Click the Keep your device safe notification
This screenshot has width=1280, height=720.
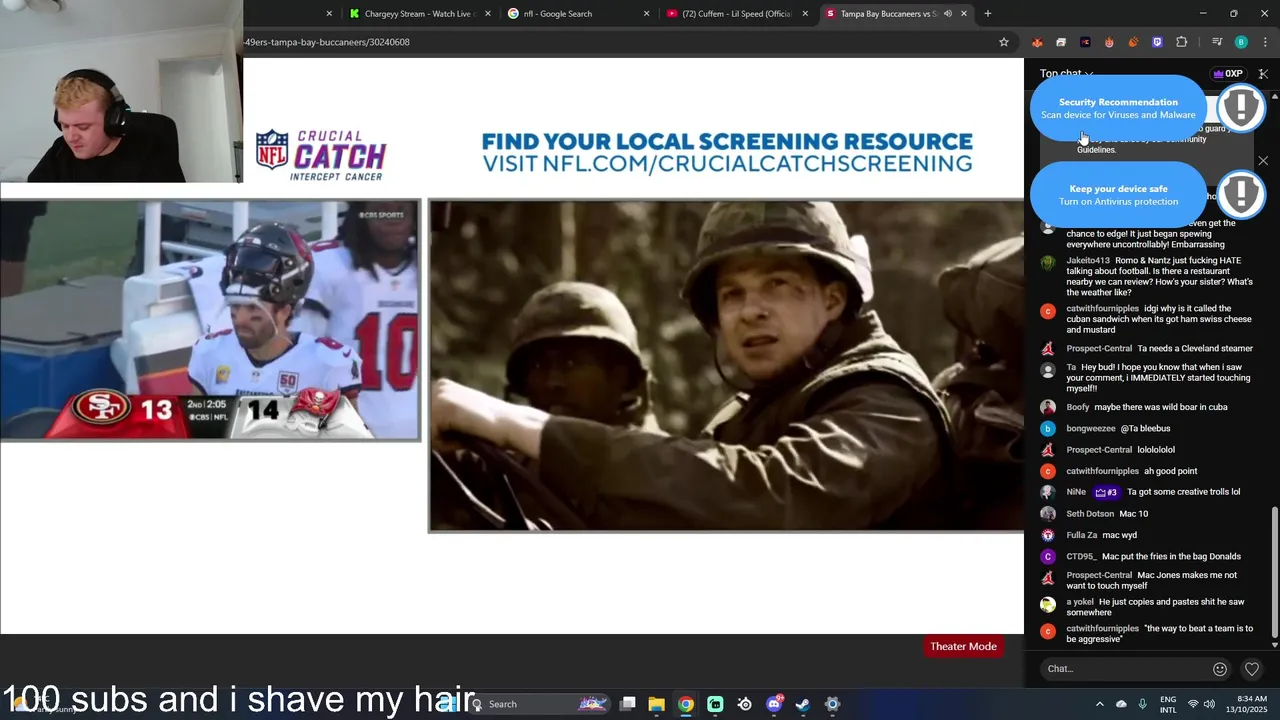click(x=1118, y=195)
